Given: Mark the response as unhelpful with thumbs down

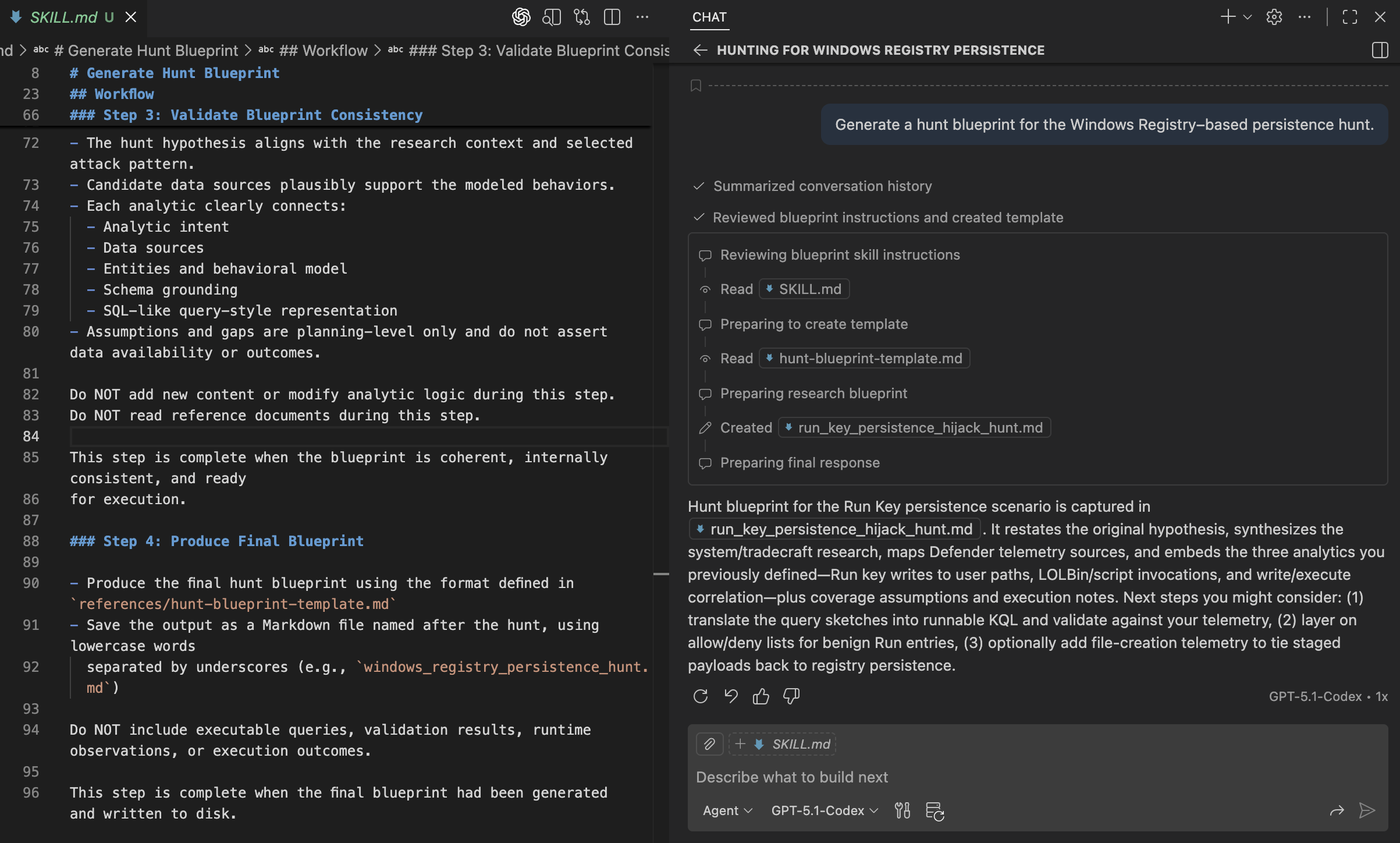Looking at the screenshot, I should click(x=791, y=696).
